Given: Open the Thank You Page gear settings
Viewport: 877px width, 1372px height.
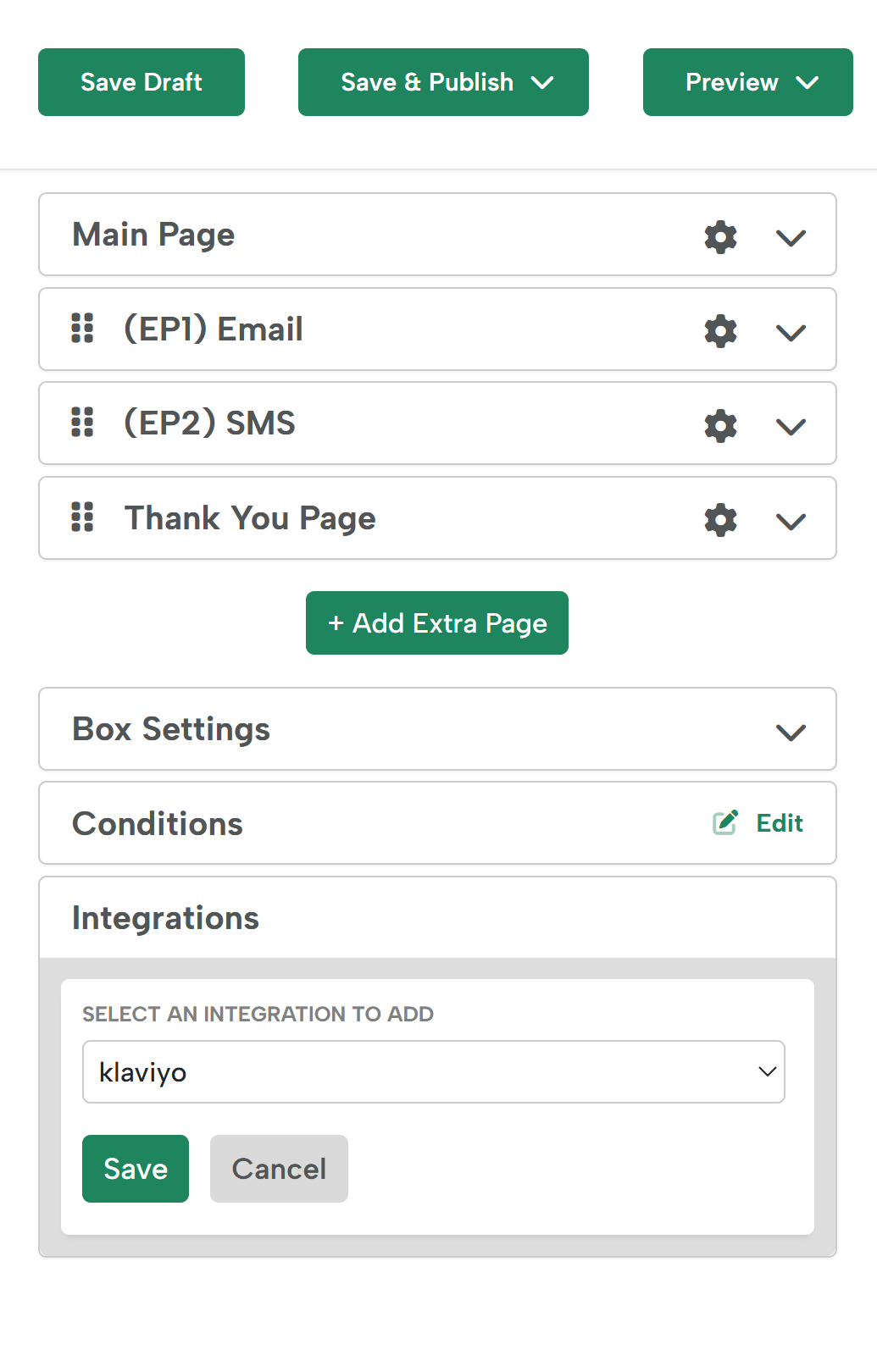Looking at the screenshot, I should pos(720,520).
